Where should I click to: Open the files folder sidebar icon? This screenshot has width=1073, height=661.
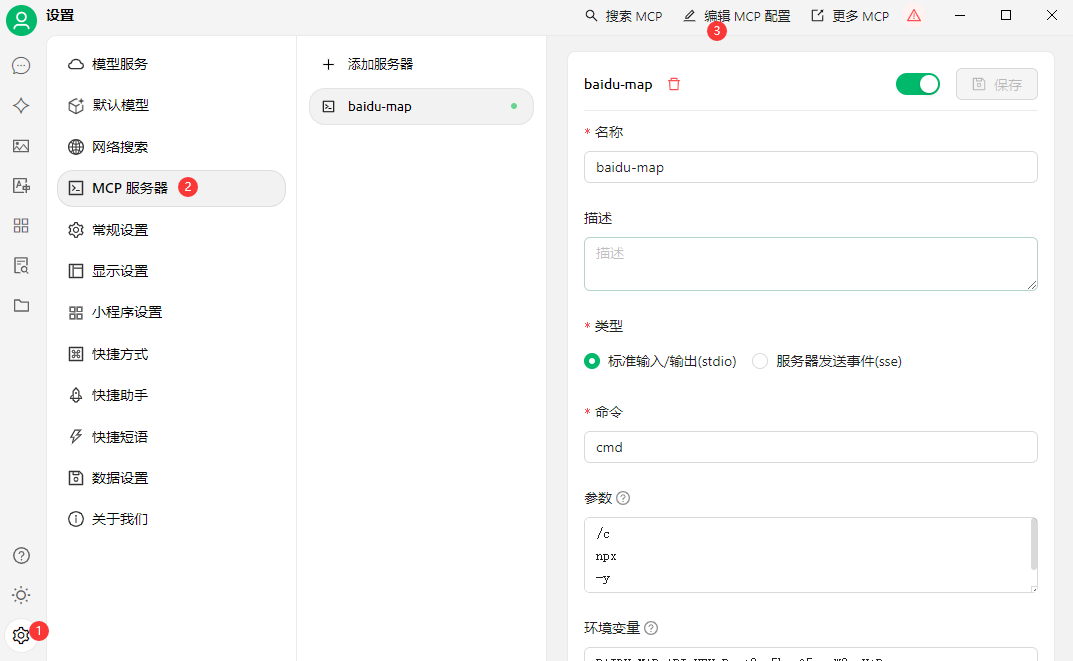click(21, 305)
